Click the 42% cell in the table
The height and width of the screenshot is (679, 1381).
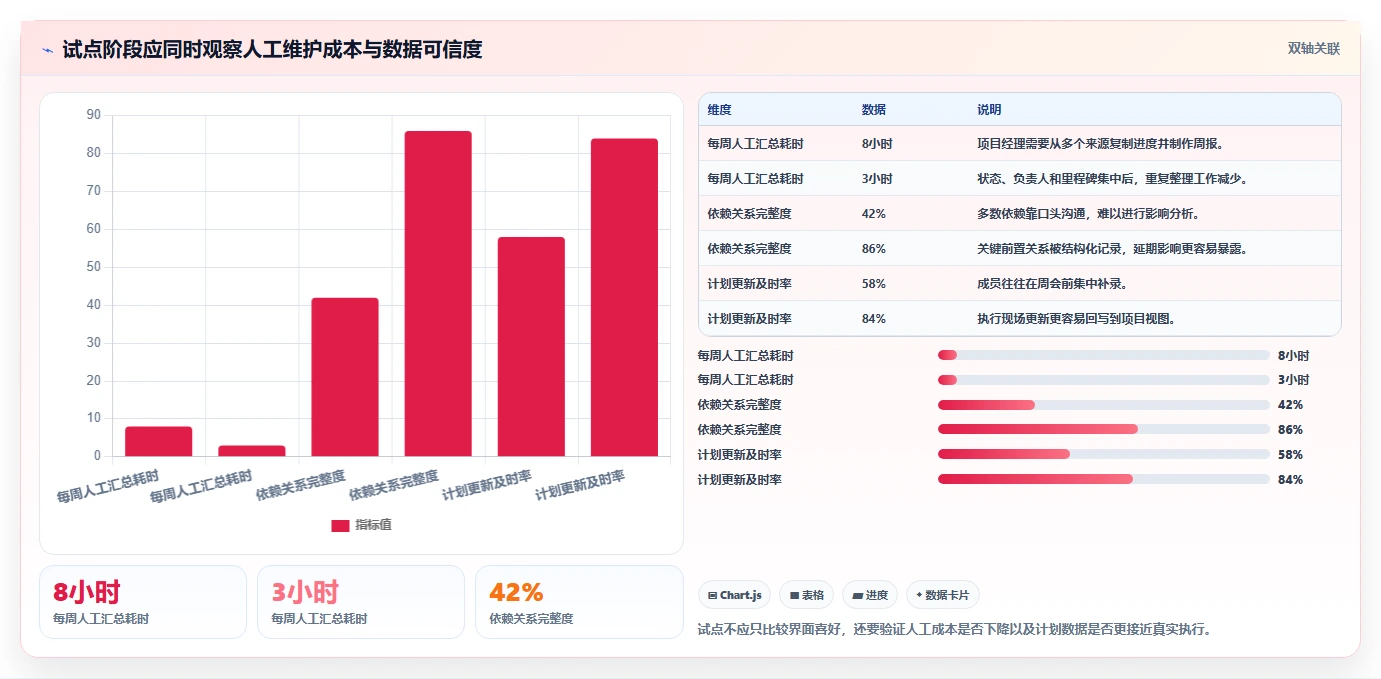[x=873, y=214]
